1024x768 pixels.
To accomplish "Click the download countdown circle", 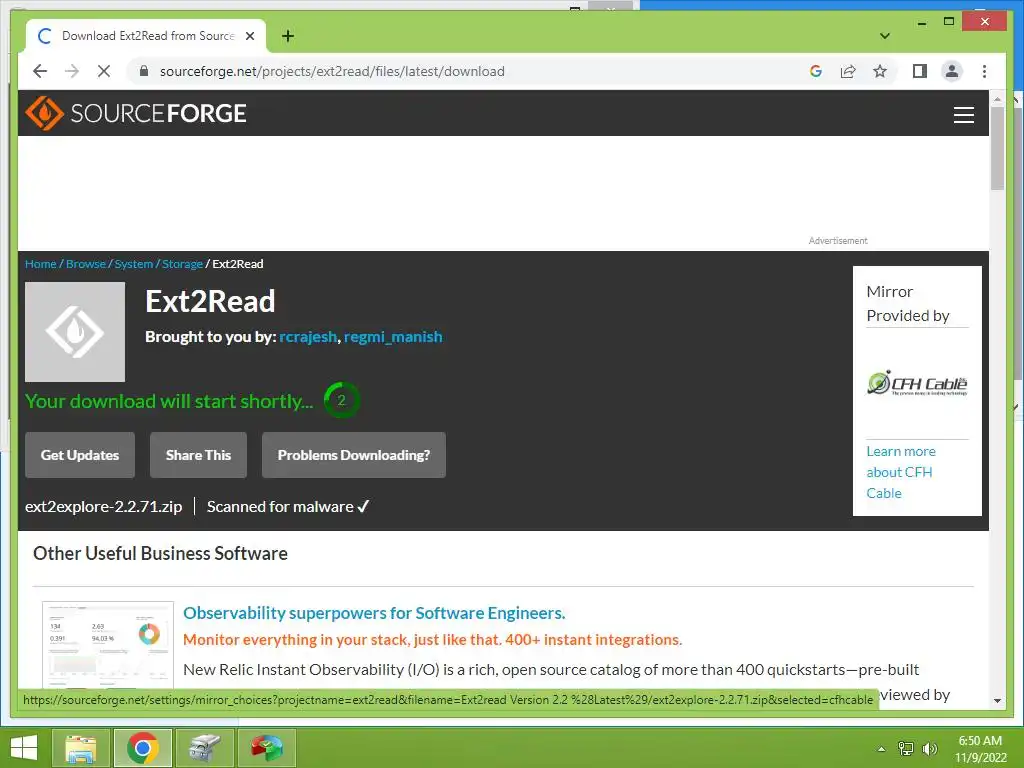I will (342, 400).
